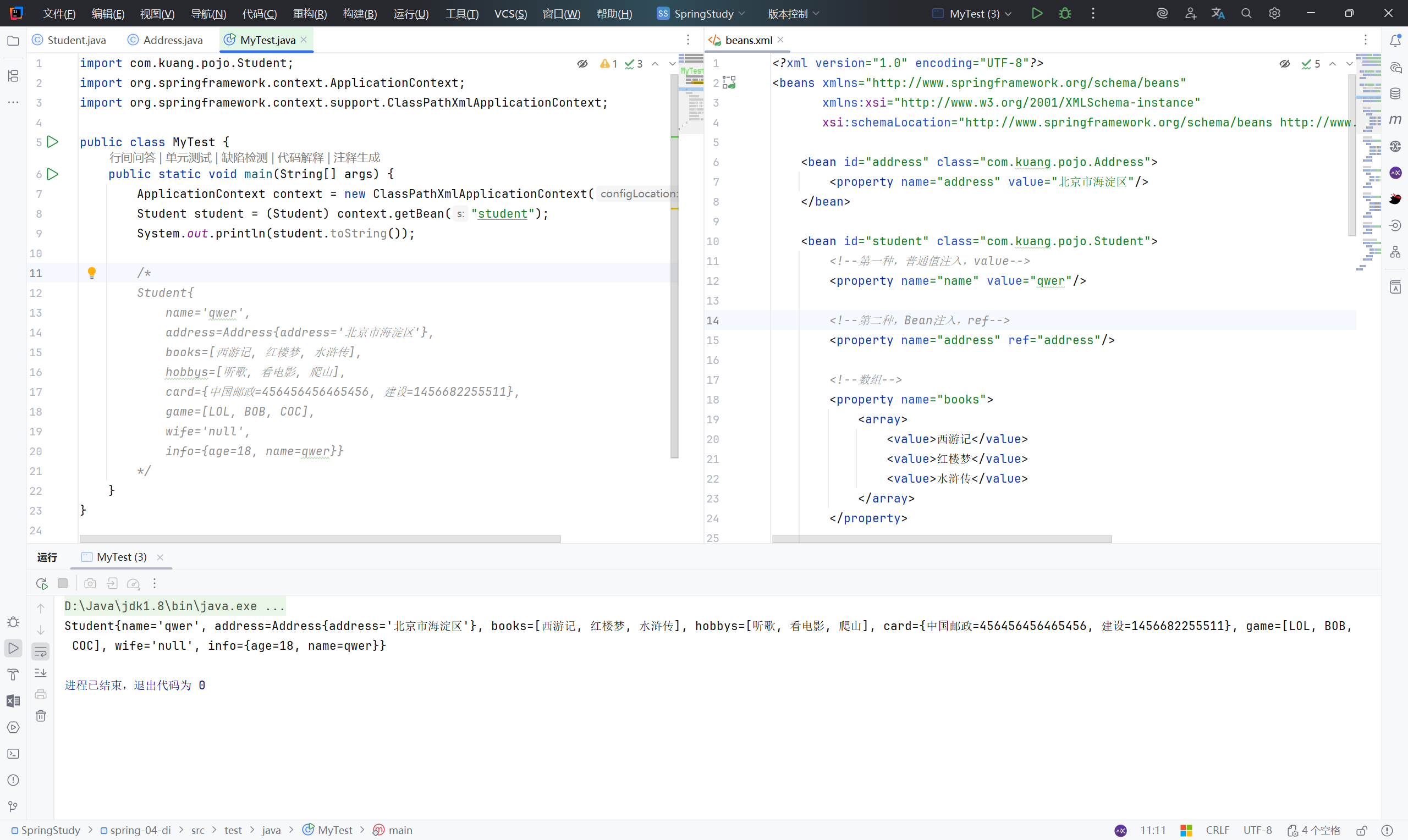The image size is (1408, 840).
Task: Expand the 版本控制 dropdown
Action: point(793,14)
